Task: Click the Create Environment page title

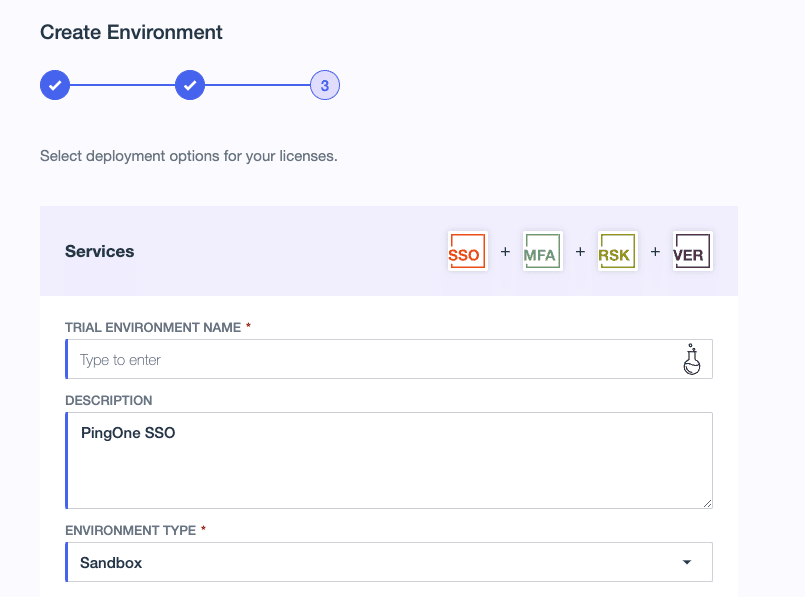Action: pos(131,32)
